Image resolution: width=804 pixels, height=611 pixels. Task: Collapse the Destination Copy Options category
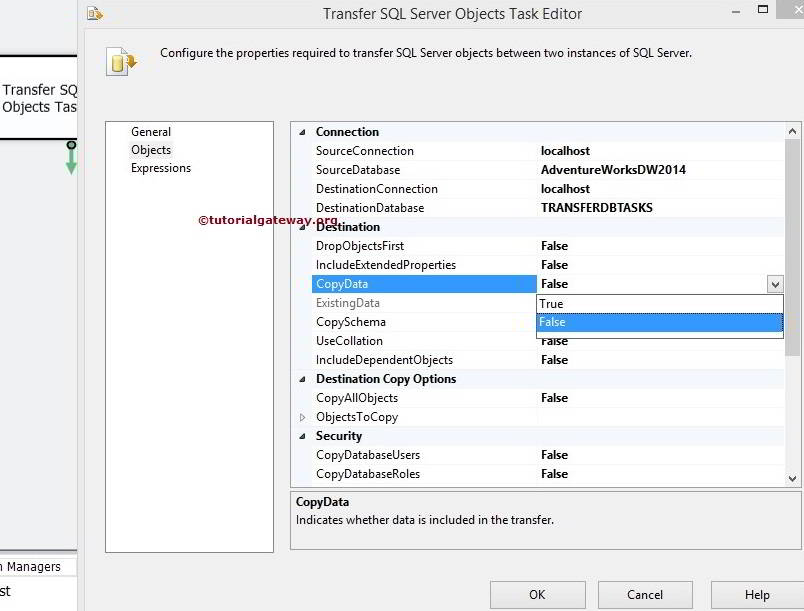(x=302, y=378)
